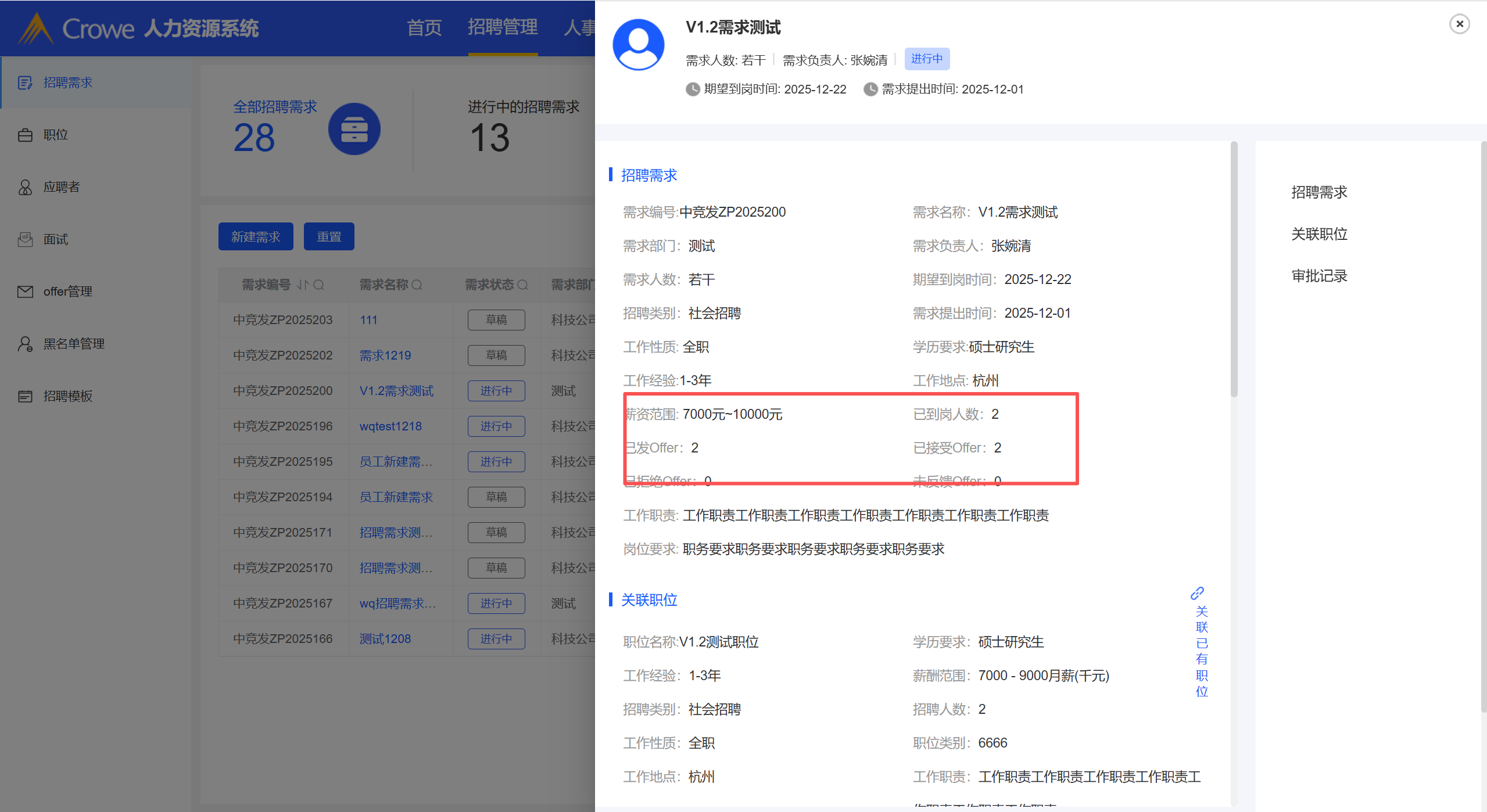Open 应聘者 in the sidebar
The width and height of the screenshot is (1487, 812).
tap(62, 187)
